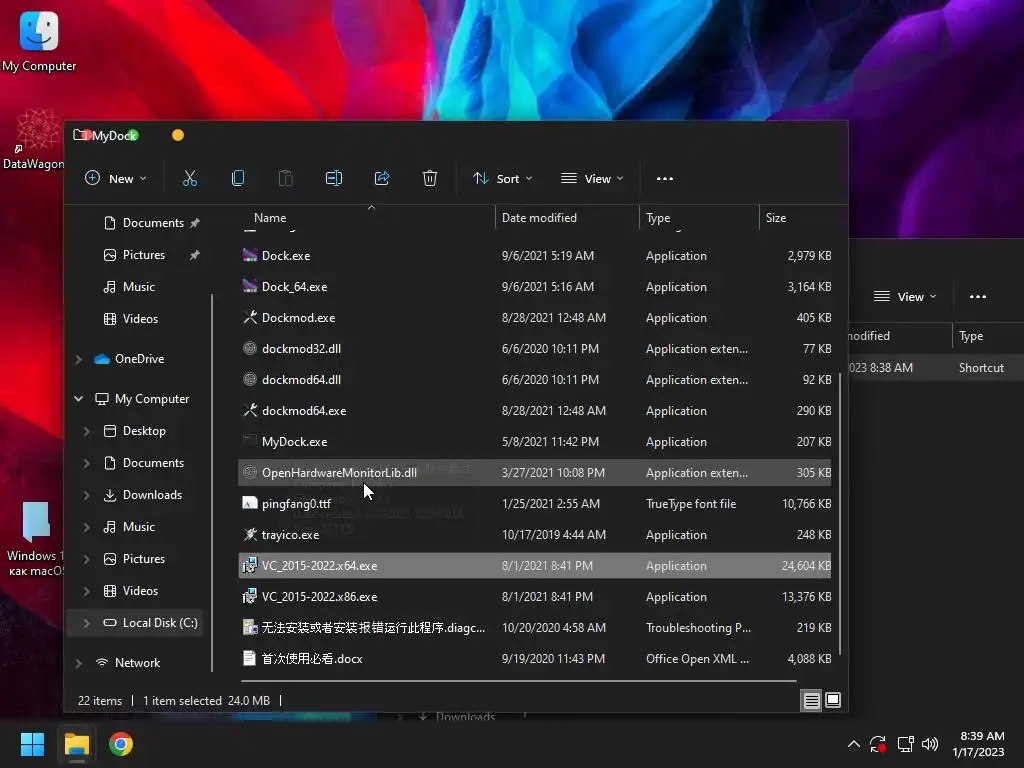Viewport: 1024px width, 768px height.
Task: Open the View dropdown in background window
Action: tap(905, 296)
